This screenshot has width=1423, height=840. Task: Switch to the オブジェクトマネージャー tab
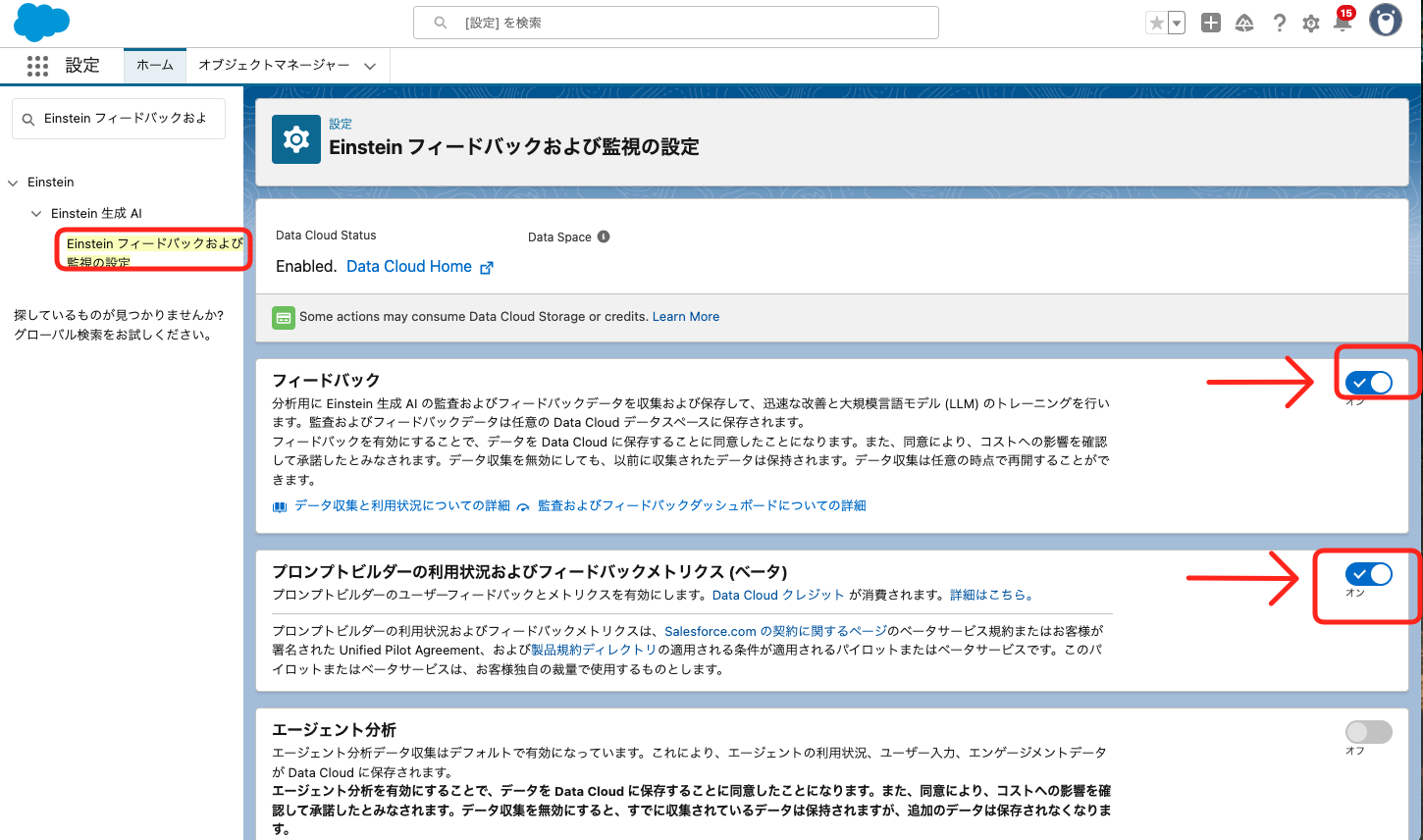(x=274, y=65)
